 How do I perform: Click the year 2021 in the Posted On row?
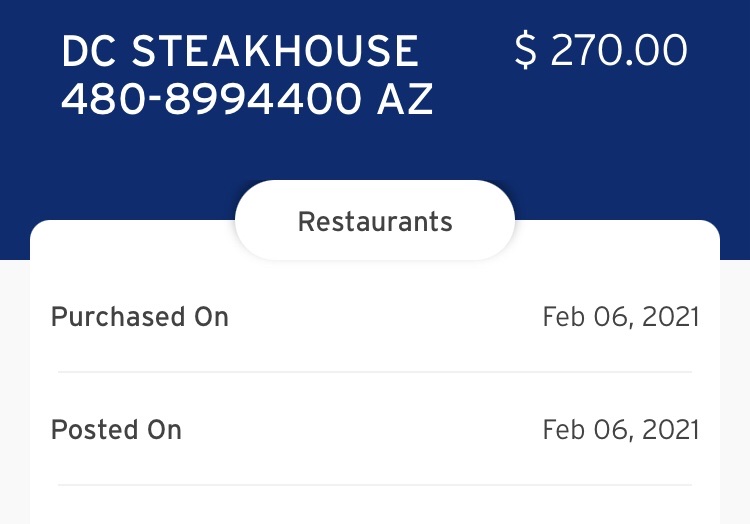[x=669, y=430]
